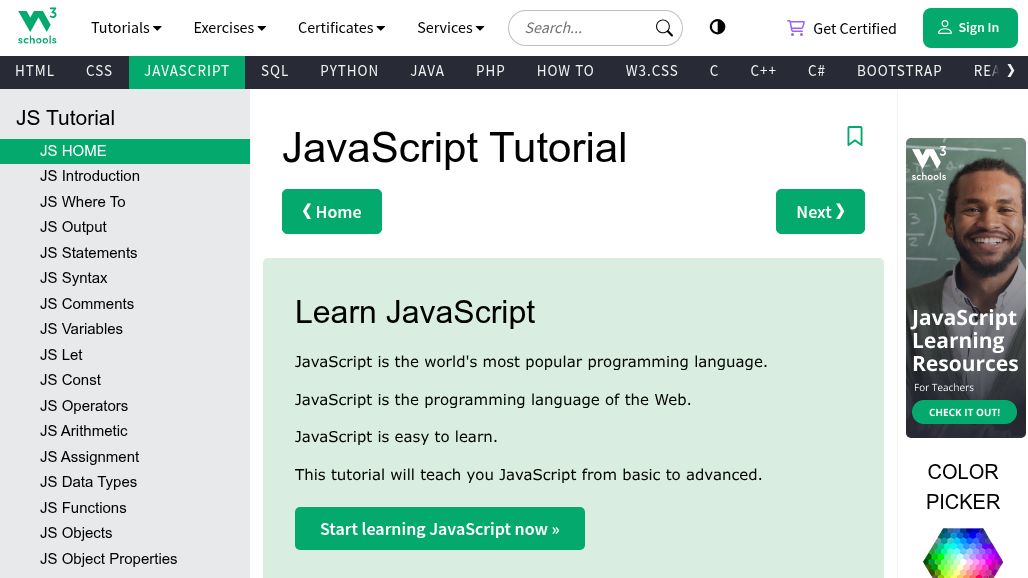Open JS Object Properties chapter
The height and width of the screenshot is (578, 1028).
pyautogui.click(x=125, y=559)
